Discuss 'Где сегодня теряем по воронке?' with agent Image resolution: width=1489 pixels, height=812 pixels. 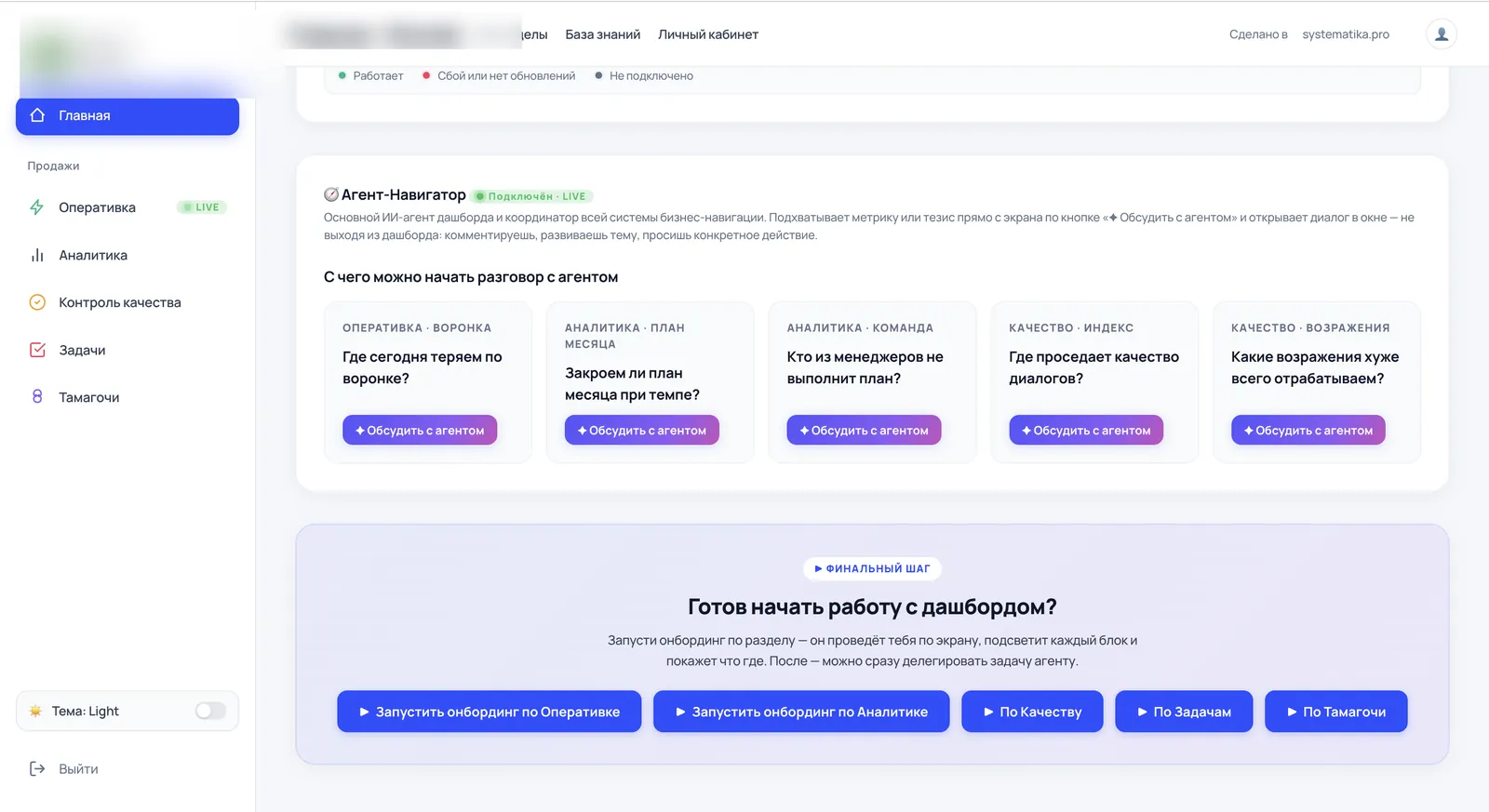coord(420,430)
